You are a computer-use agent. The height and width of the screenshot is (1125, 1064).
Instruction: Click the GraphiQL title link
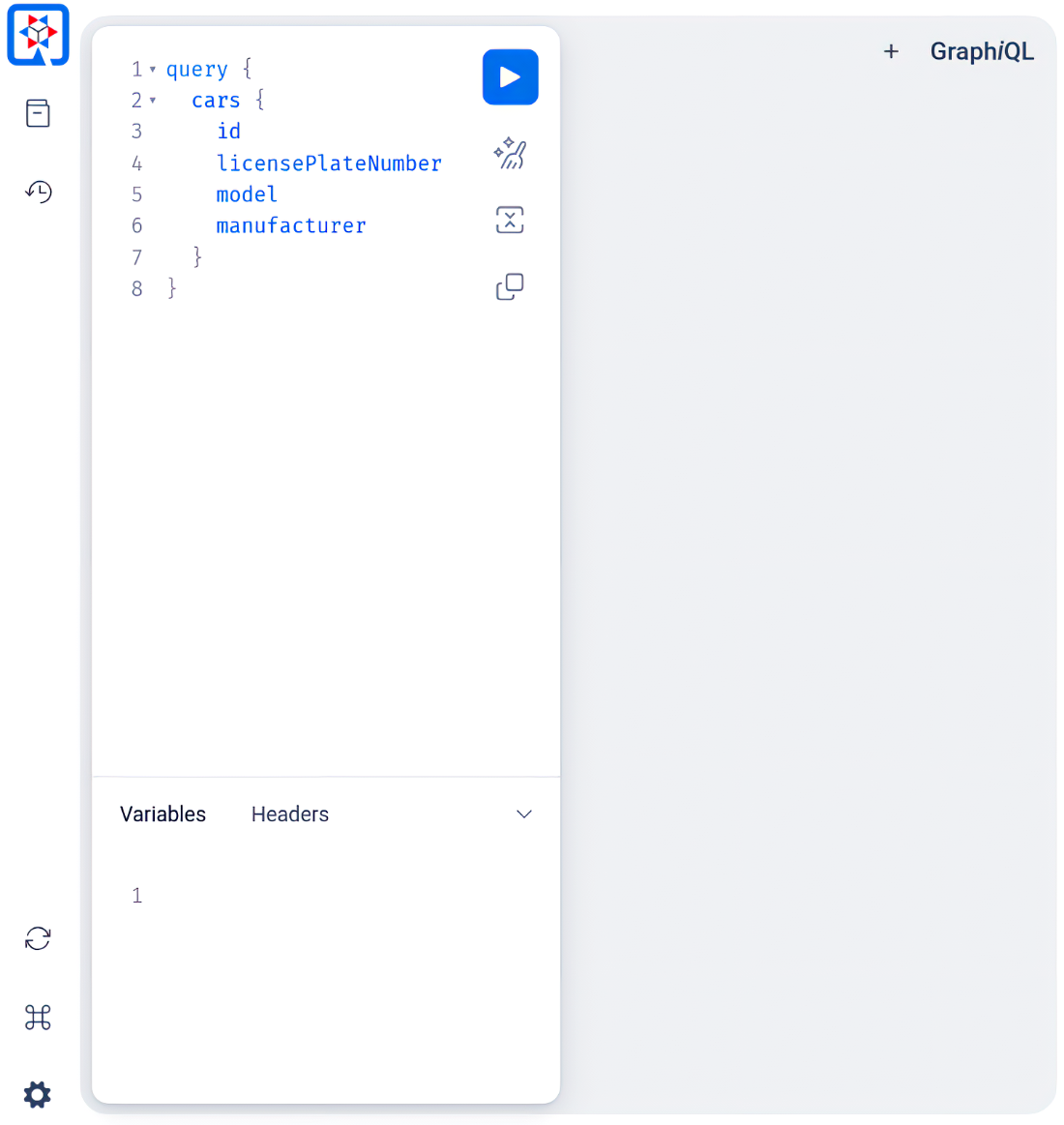(x=982, y=51)
